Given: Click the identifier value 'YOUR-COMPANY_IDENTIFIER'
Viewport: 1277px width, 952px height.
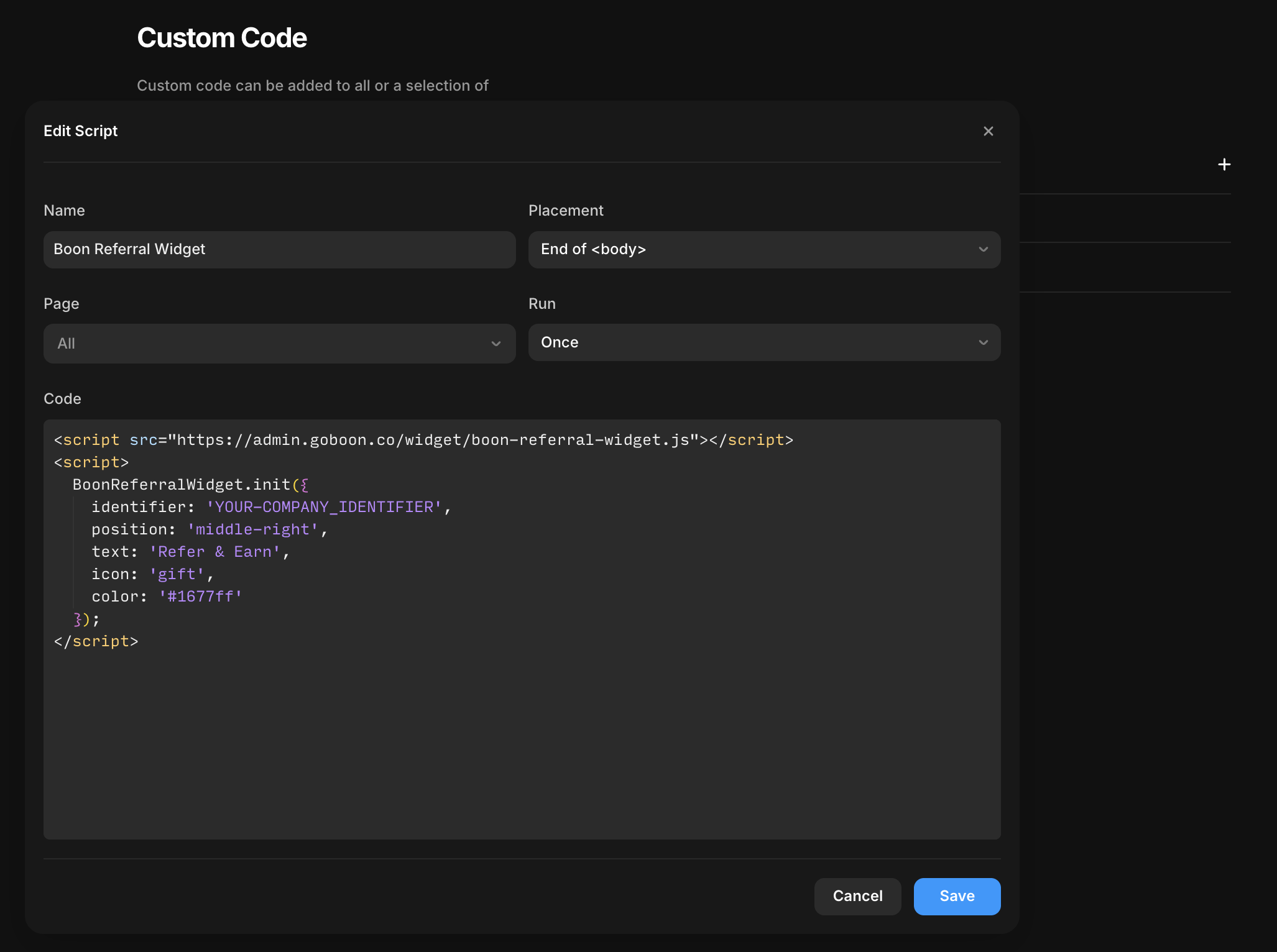Looking at the screenshot, I should (x=324, y=507).
